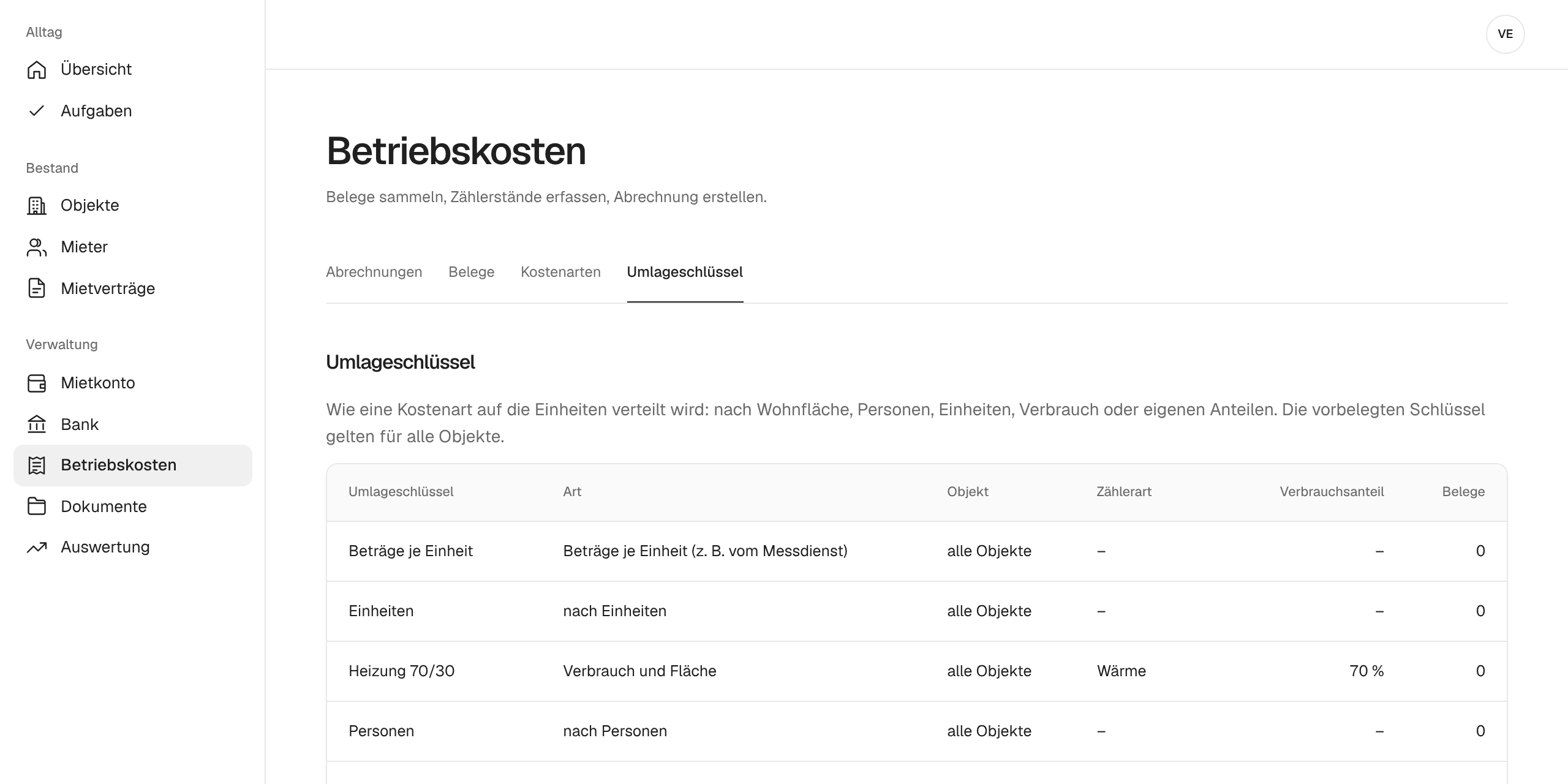Click the Auswertung trend arrow icon
The height and width of the screenshot is (784, 1568).
pyautogui.click(x=37, y=548)
